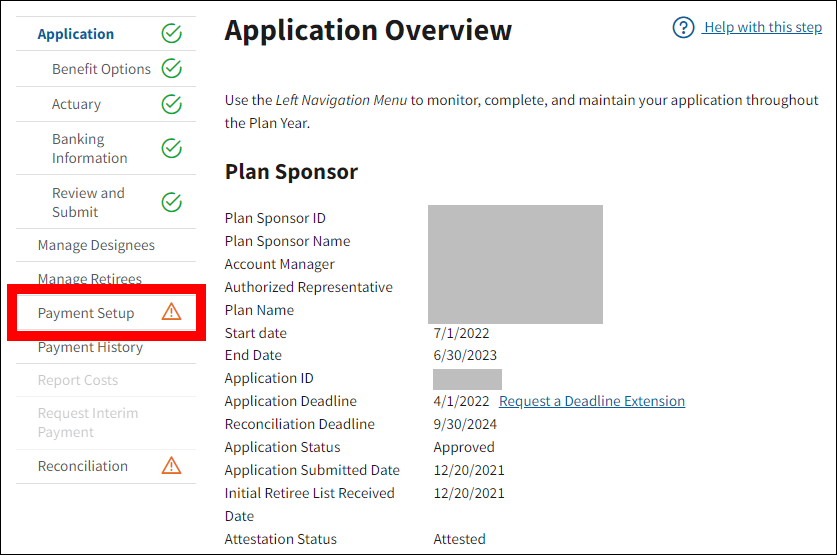Open the Help with this step link
The image size is (837, 555).
(x=762, y=27)
